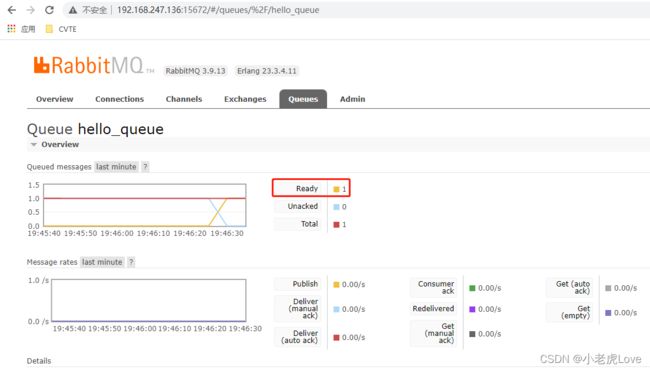Image resolution: width=650 pixels, height=370 pixels.
Task: Click the 'Queue hello_queue' heading
Action: click(x=95, y=129)
